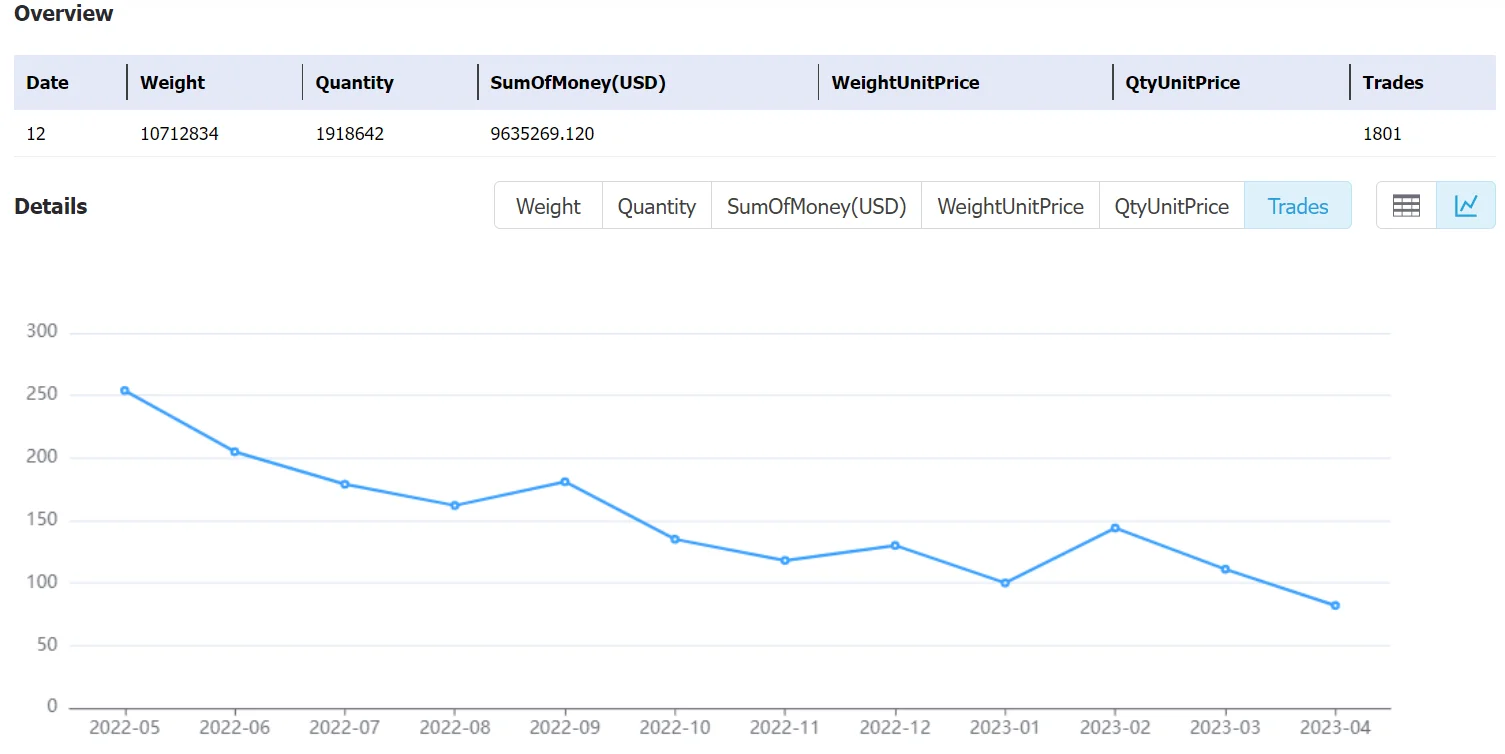Click the 2022-08 data point on chart
Screen dimensions: 1505x754
pos(455,506)
